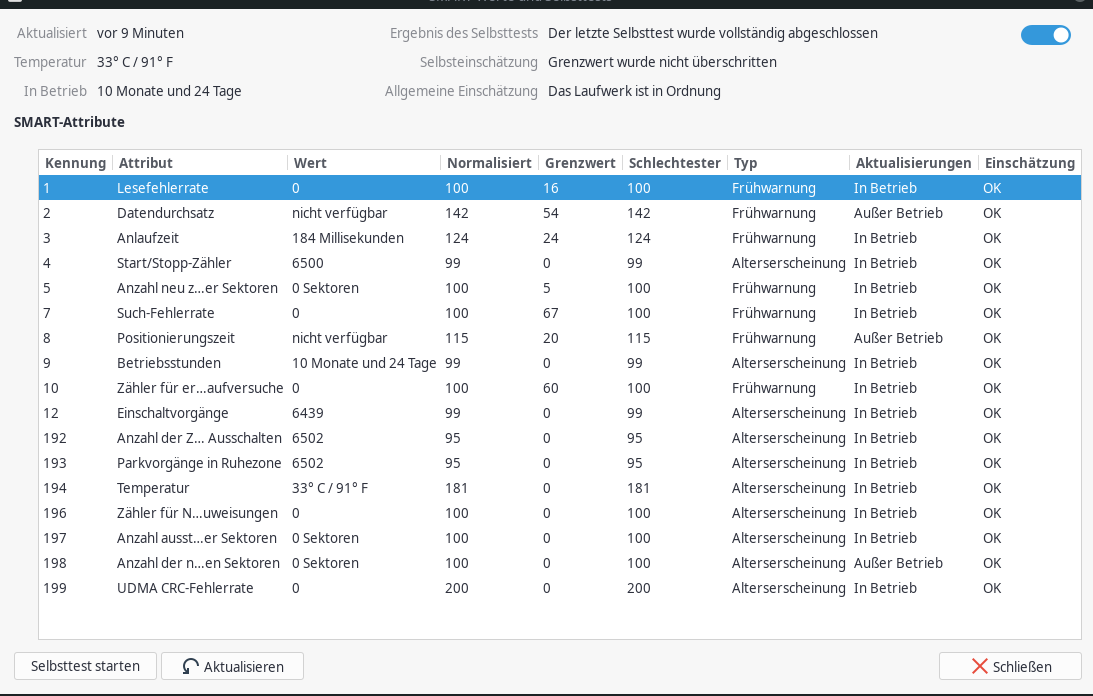Click 'Grenzwert wurde nicht überschritten' text
The image size is (1093, 696).
662,62
